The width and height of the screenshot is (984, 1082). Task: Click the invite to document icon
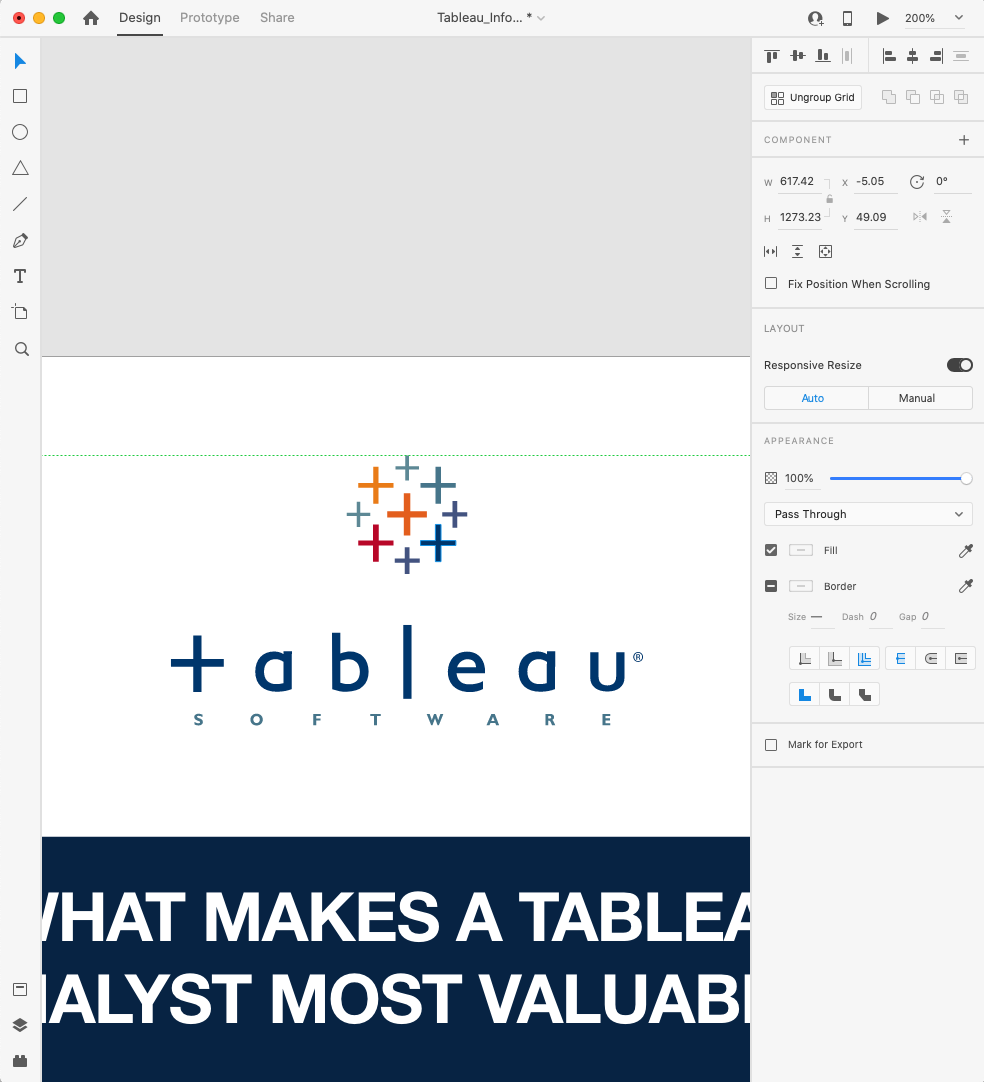coord(816,19)
